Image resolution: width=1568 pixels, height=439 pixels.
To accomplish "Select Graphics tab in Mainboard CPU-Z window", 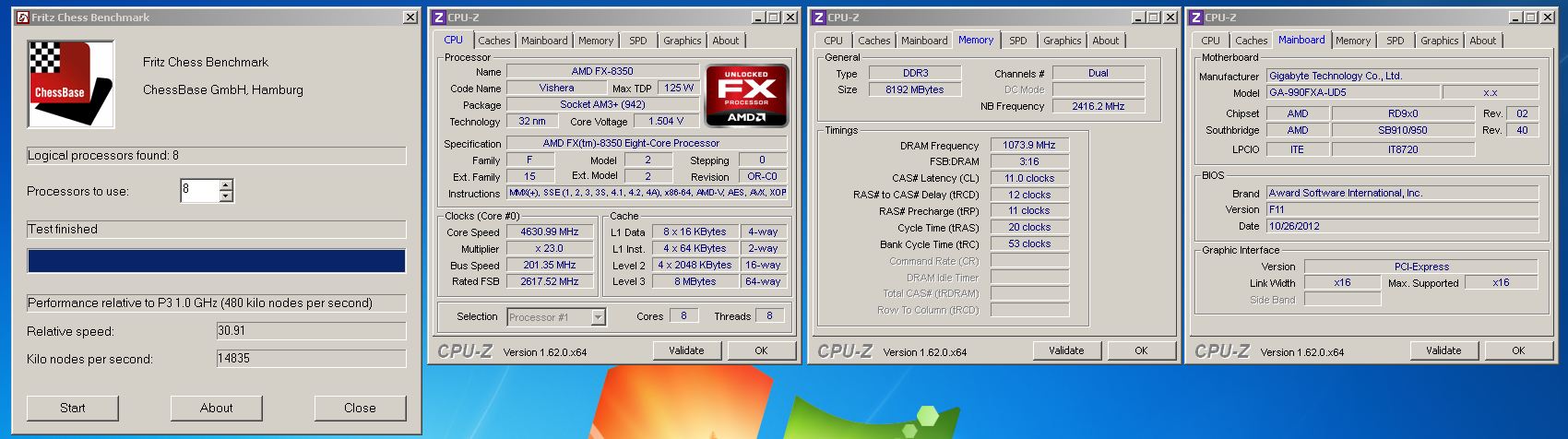I will [1439, 41].
